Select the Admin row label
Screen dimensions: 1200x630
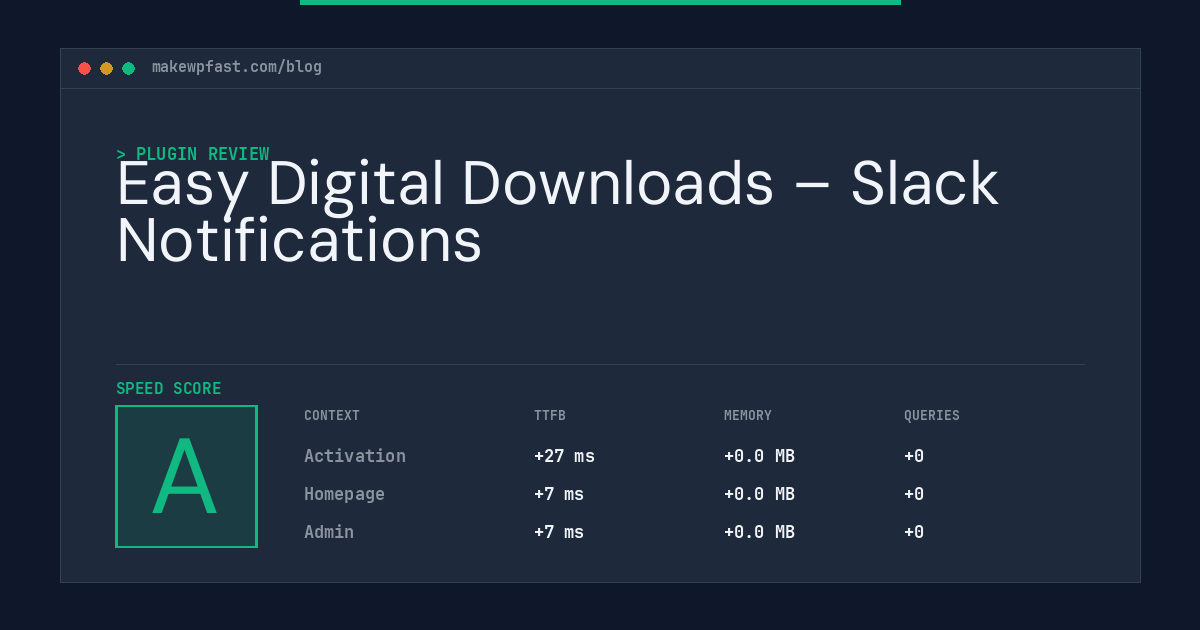pos(329,532)
